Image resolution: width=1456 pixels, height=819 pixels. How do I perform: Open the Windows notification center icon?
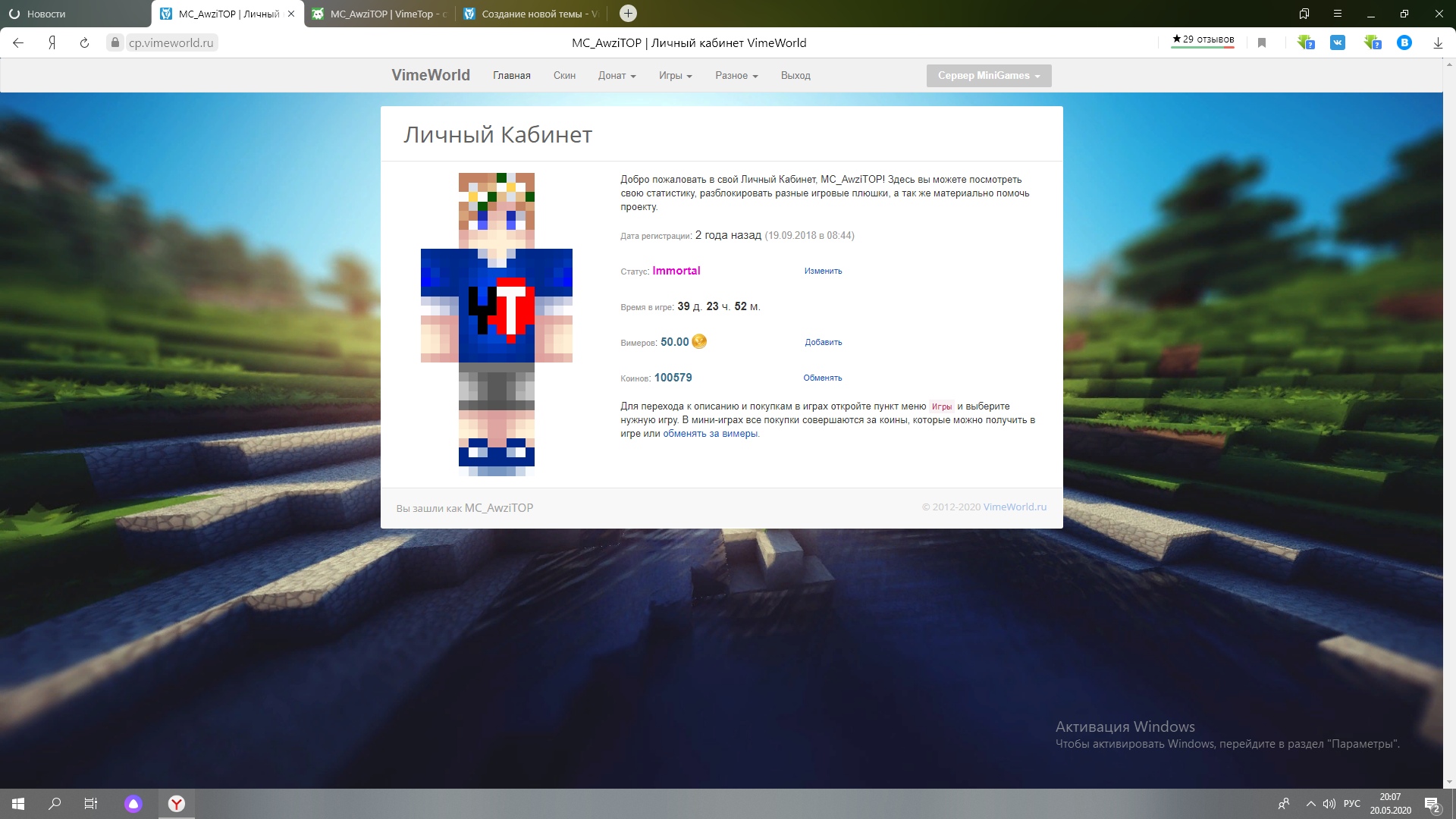point(1432,804)
